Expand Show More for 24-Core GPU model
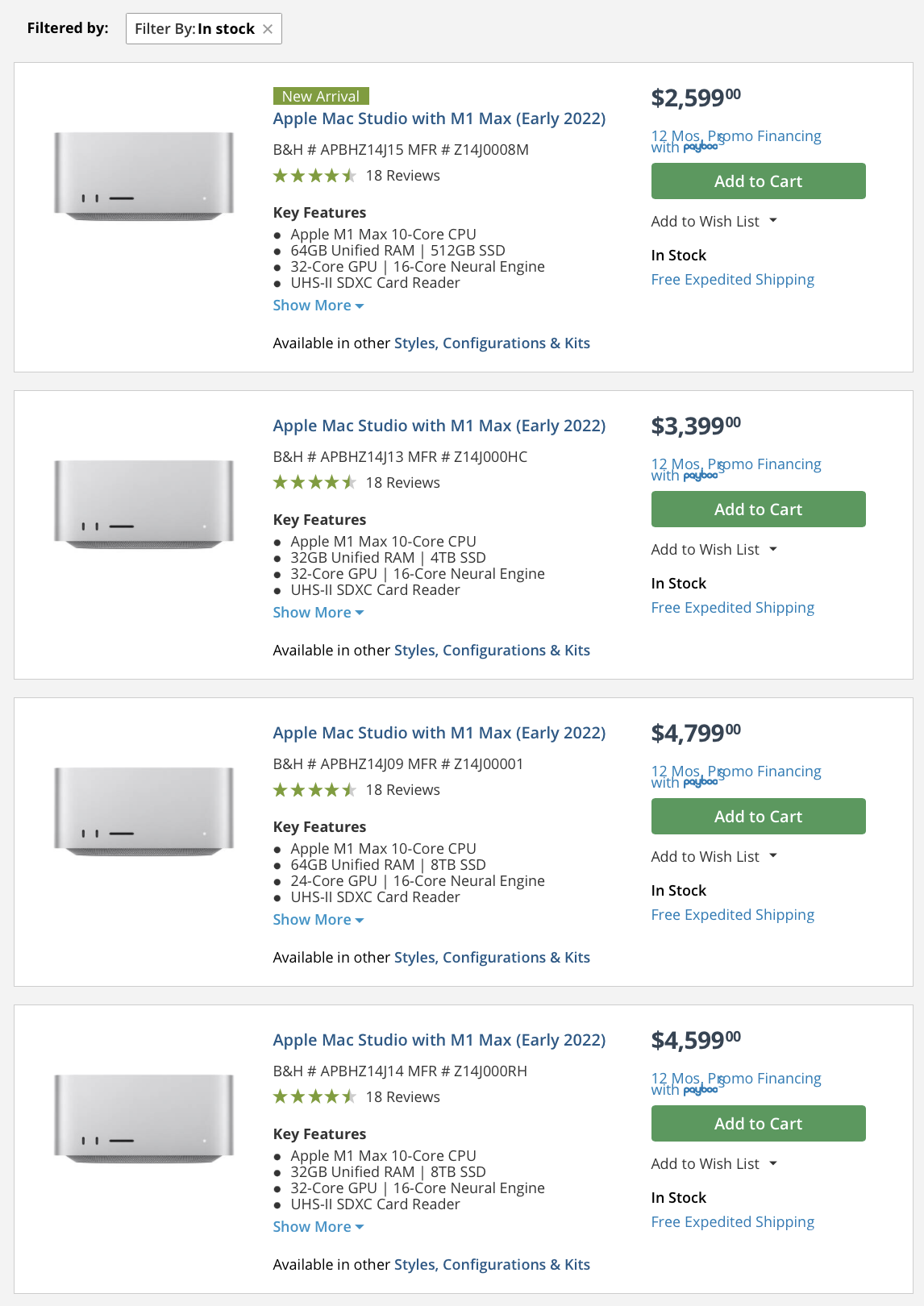The height and width of the screenshot is (1306, 924). point(318,920)
